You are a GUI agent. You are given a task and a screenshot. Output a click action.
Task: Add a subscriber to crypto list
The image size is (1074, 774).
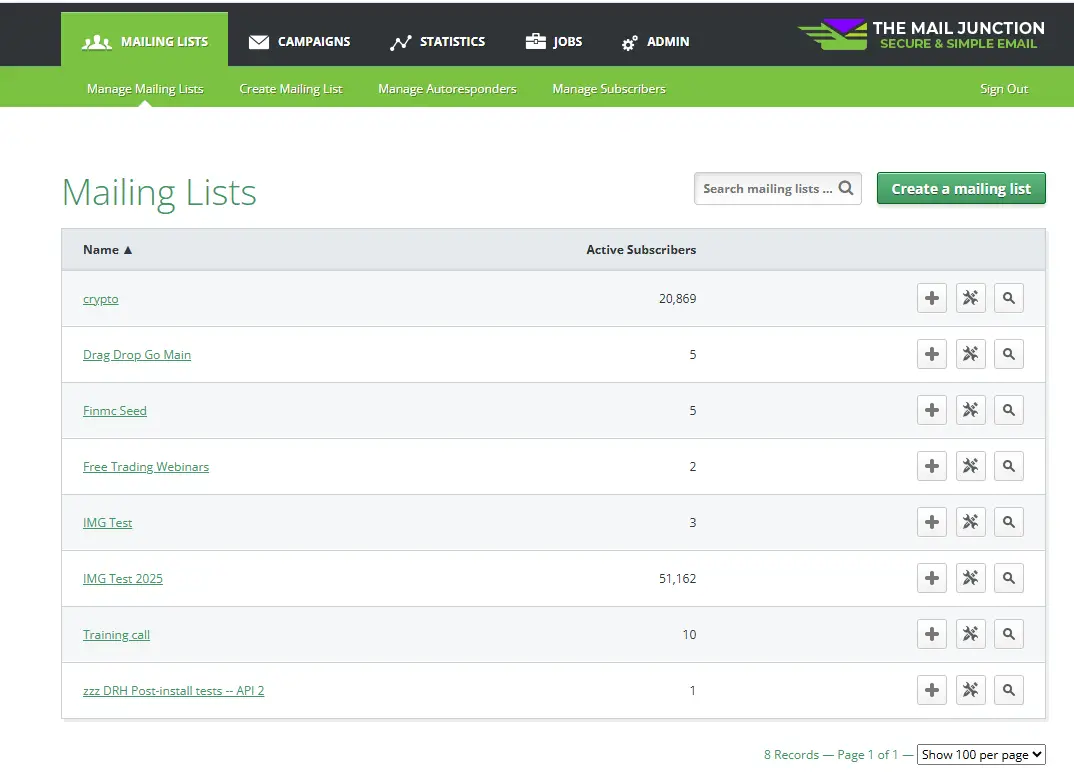(931, 297)
